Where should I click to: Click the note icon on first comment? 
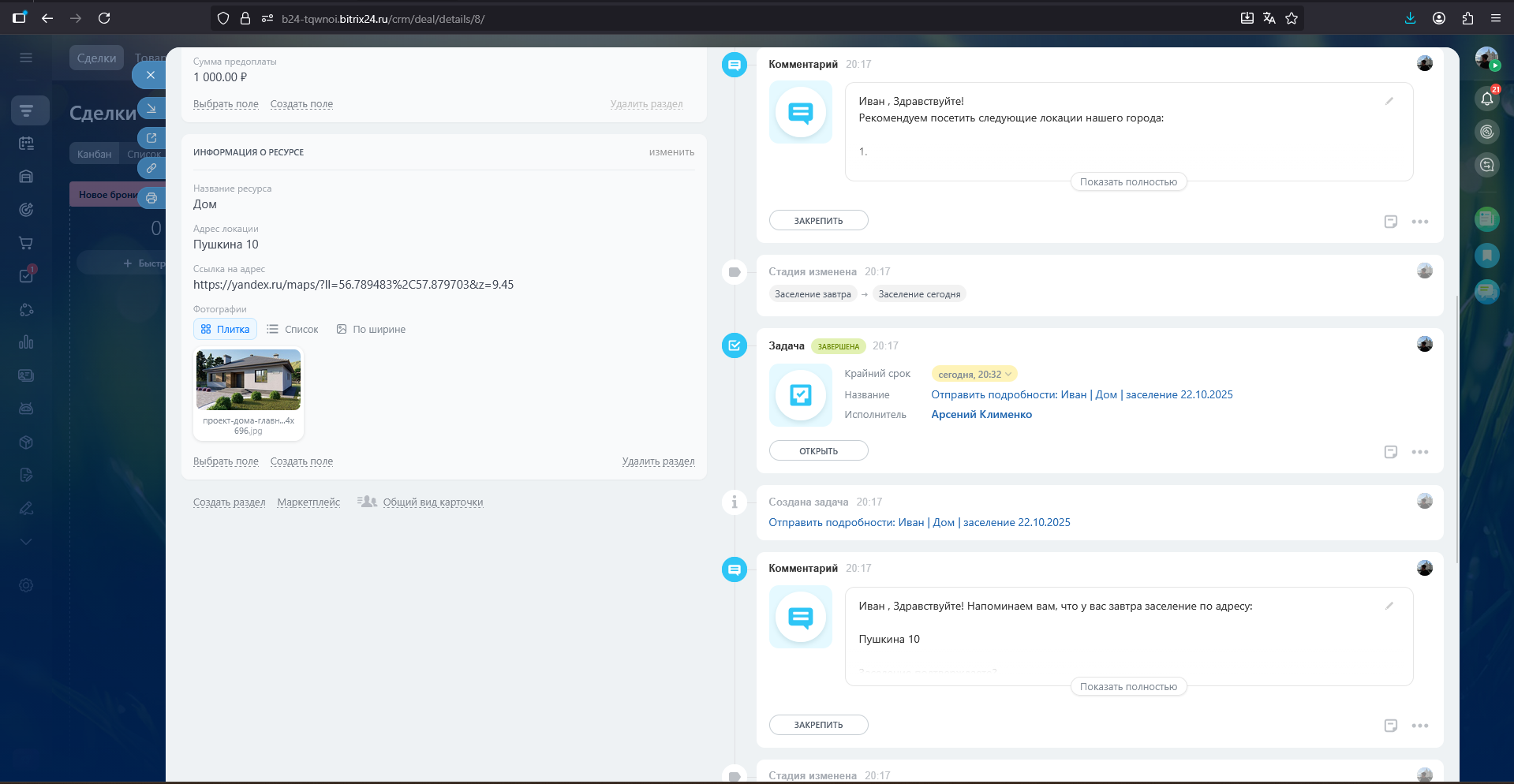point(1391,222)
